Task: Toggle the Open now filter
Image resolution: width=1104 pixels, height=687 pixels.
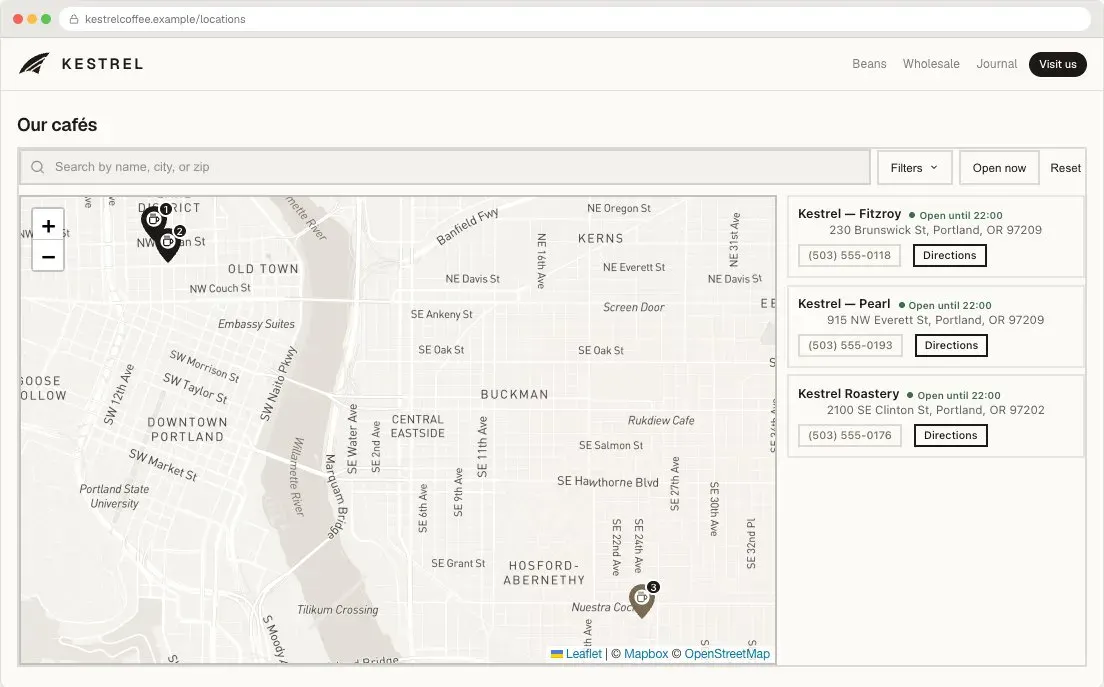Action: pyautogui.click(x=999, y=168)
